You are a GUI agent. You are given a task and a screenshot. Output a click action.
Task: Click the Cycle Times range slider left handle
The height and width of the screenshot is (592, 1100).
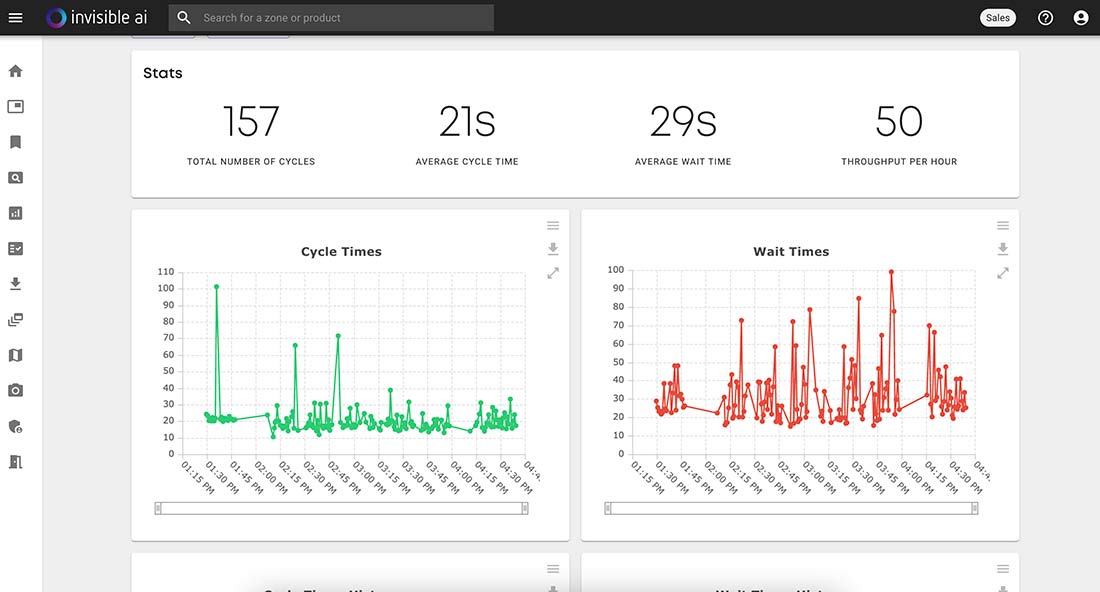(x=158, y=509)
